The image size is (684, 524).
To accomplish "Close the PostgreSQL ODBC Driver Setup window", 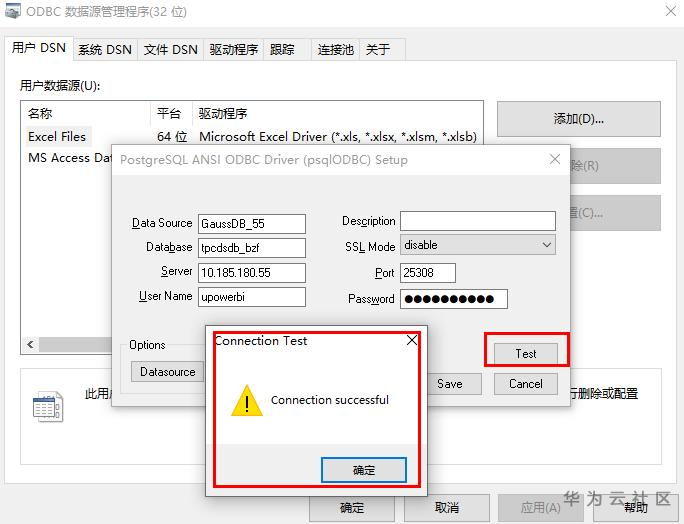I will coord(555,159).
